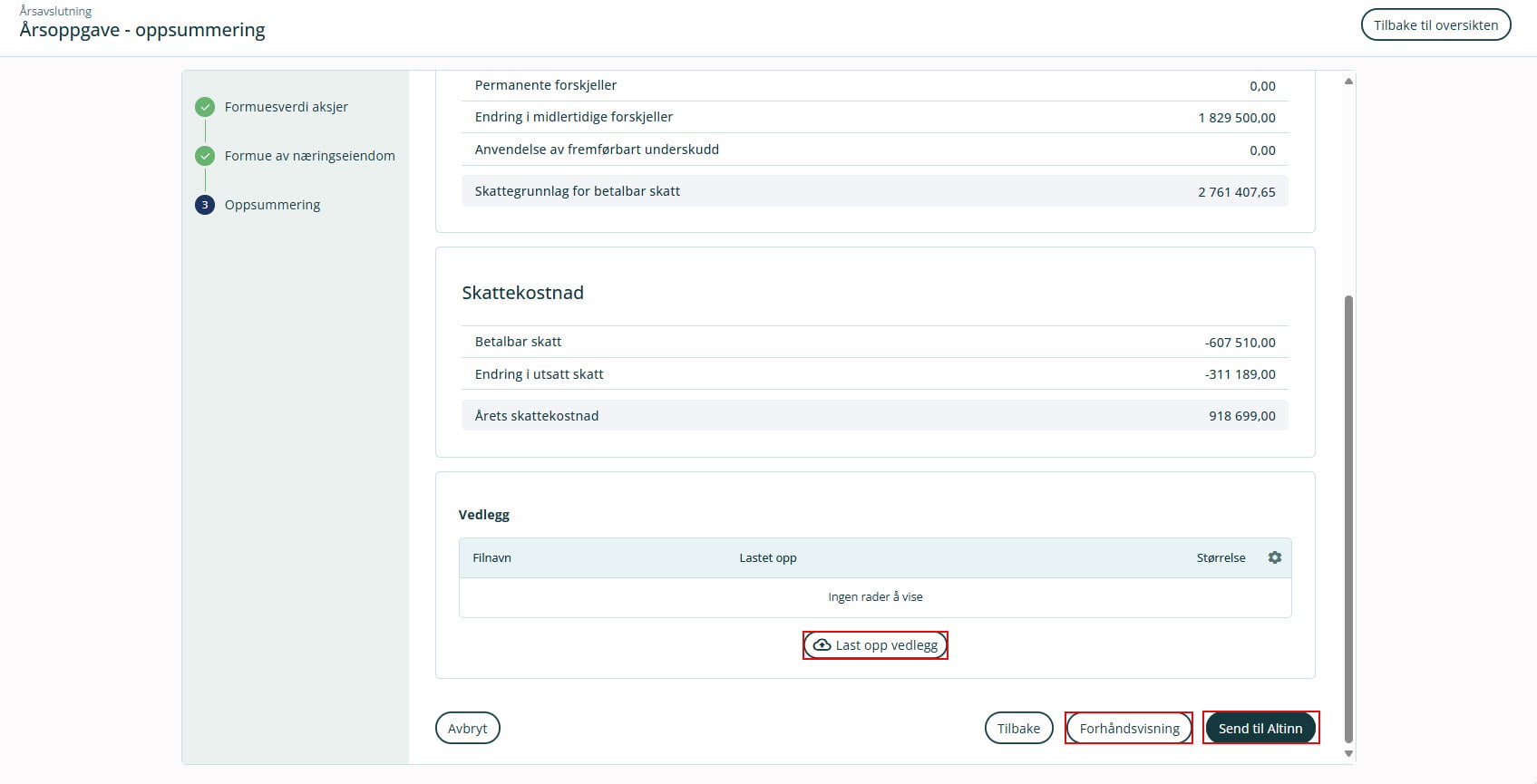Go back via Tilbake til oversikten

tap(1435, 25)
